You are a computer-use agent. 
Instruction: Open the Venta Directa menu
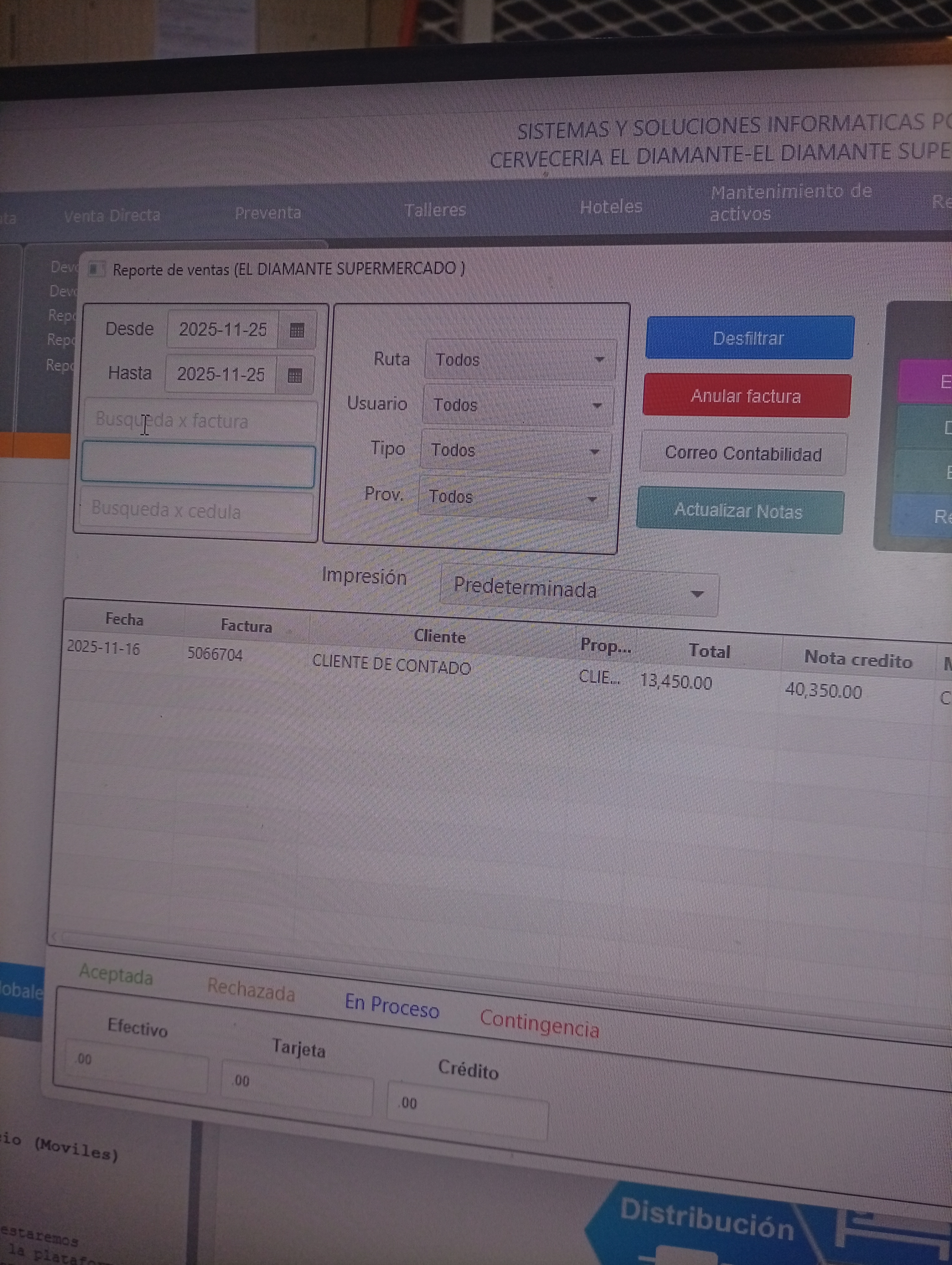click(112, 215)
